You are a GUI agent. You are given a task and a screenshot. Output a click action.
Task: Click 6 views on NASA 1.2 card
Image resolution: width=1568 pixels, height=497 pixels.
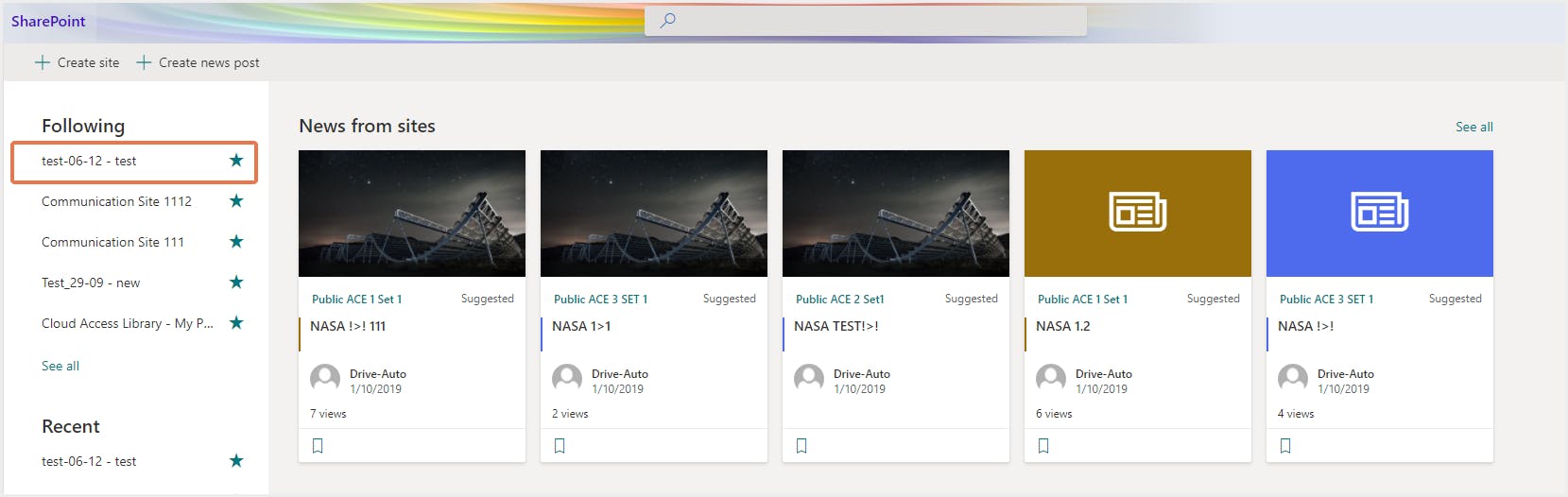pyautogui.click(x=1054, y=414)
